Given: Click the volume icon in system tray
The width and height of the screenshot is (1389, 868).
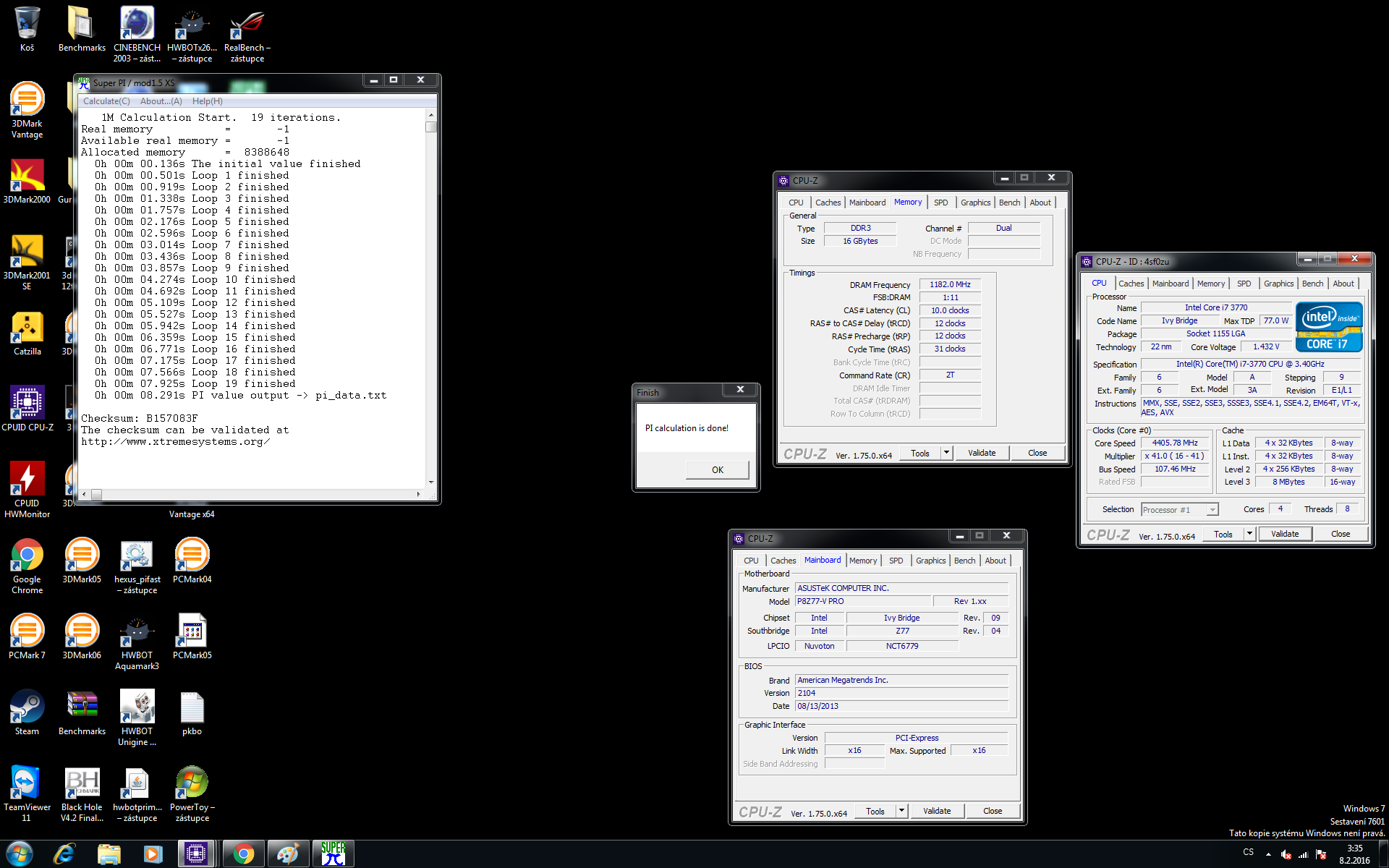Looking at the screenshot, I should coord(1286,854).
